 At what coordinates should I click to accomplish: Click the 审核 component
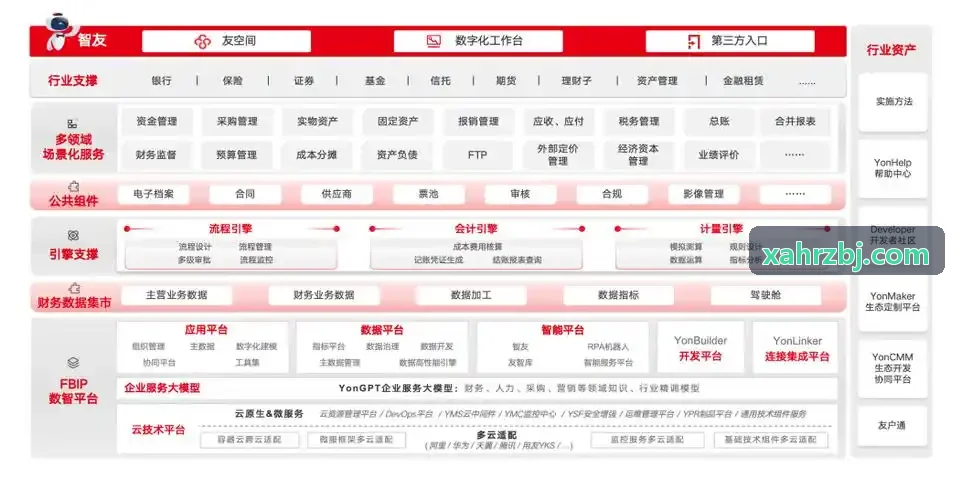click(x=520, y=194)
